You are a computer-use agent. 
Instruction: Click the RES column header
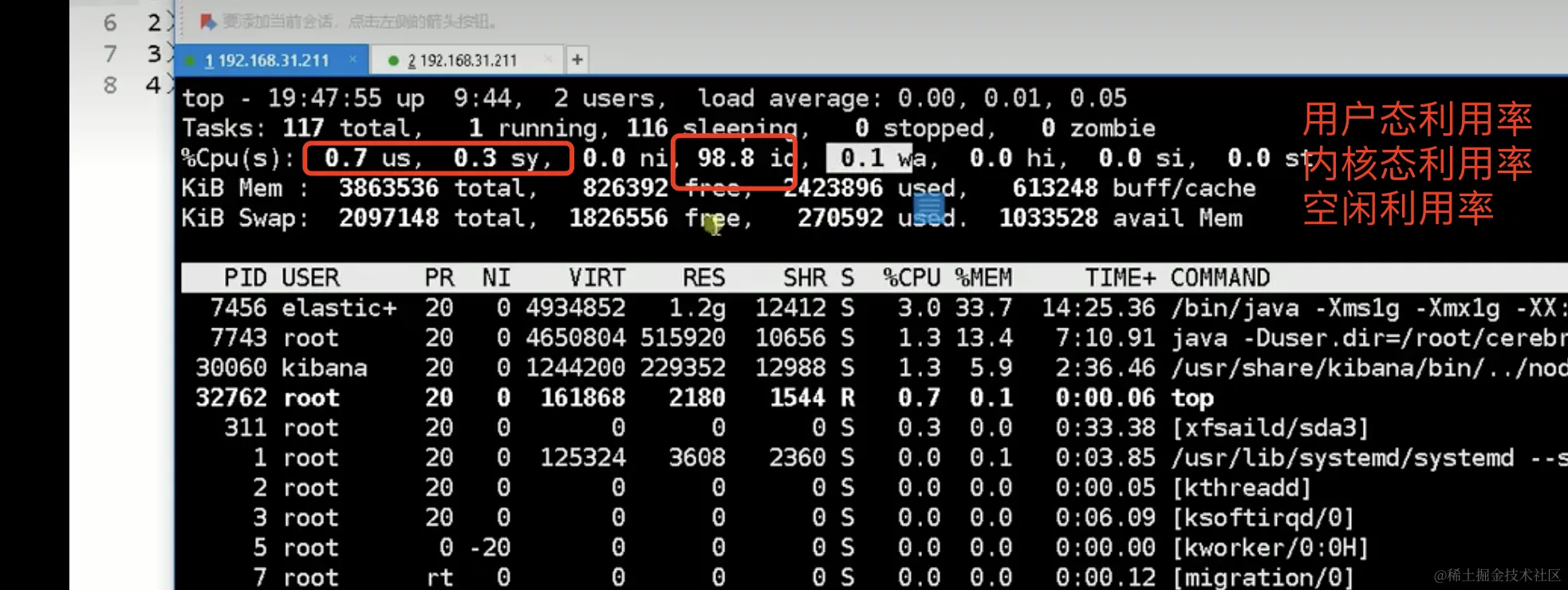[x=703, y=277]
